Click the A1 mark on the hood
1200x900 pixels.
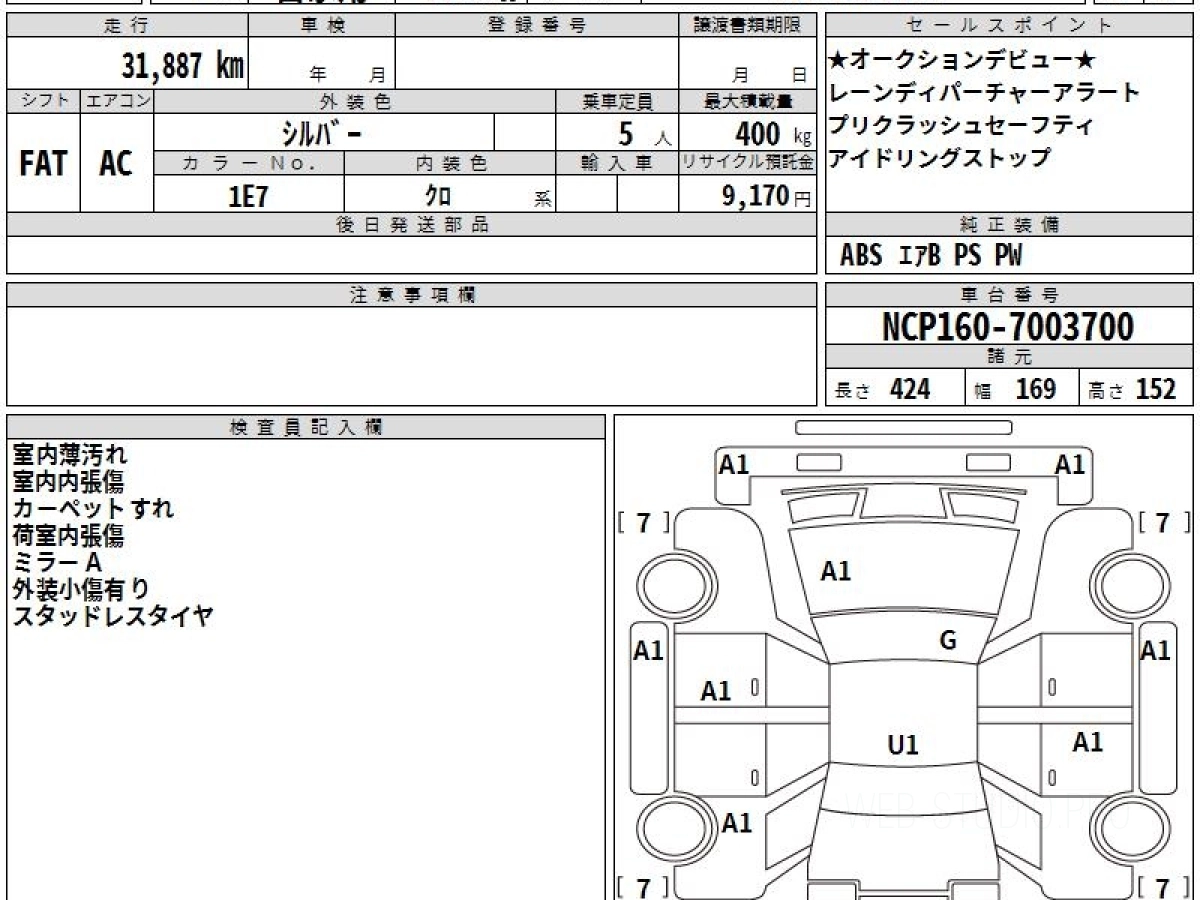[836, 571]
